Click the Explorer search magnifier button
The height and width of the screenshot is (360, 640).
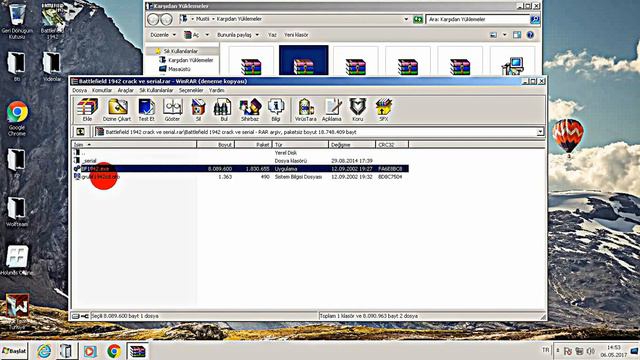(x=535, y=19)
